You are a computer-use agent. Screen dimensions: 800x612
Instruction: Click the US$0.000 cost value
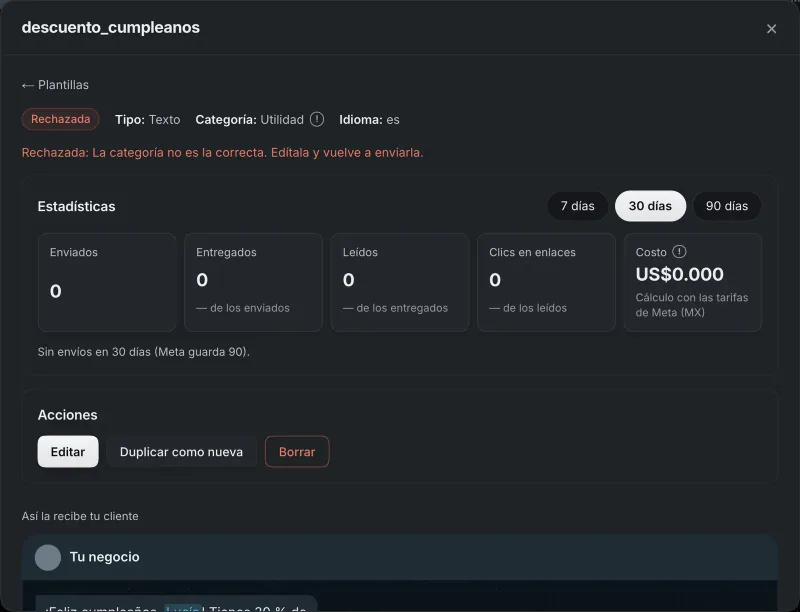680,274
